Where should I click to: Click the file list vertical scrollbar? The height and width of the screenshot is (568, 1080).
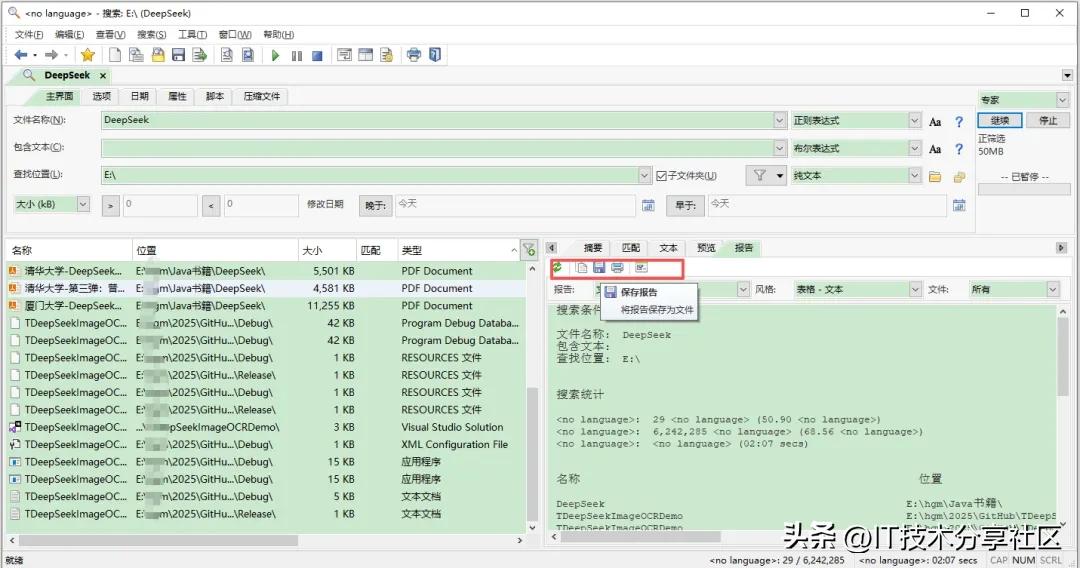tap(532, 398)
